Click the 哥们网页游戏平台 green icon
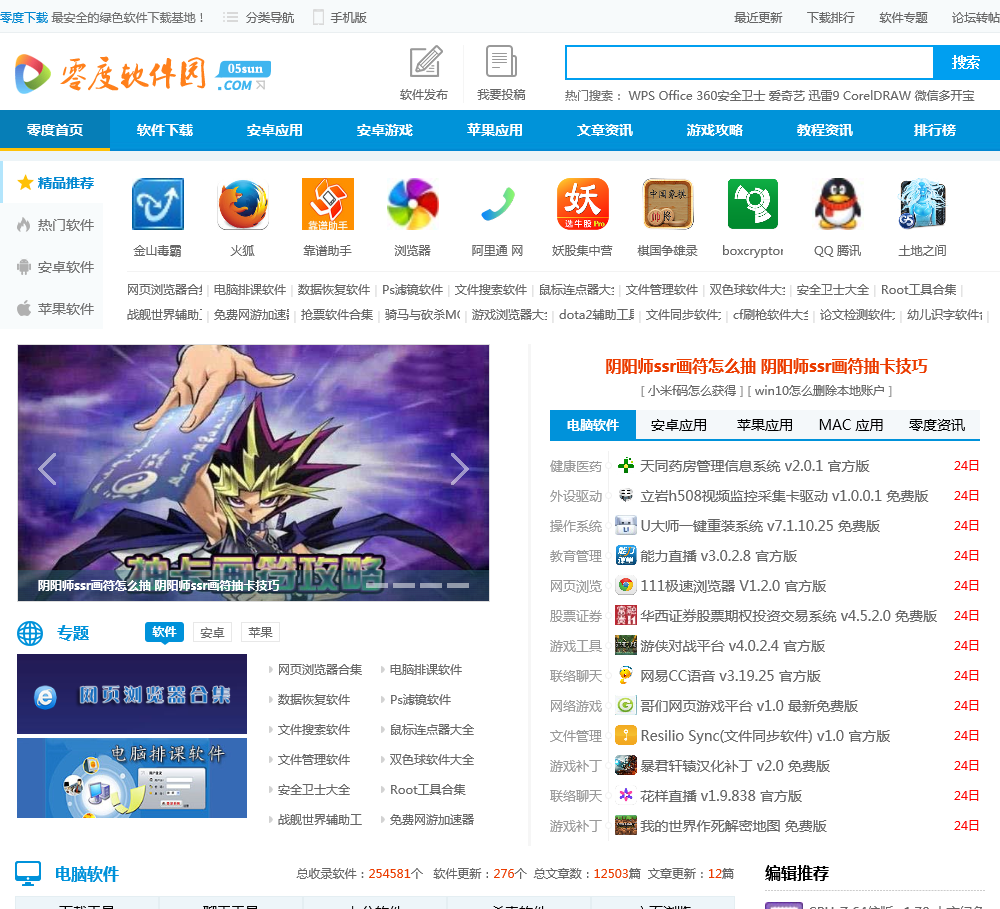 pyautogui.click(x=626, y=706)
